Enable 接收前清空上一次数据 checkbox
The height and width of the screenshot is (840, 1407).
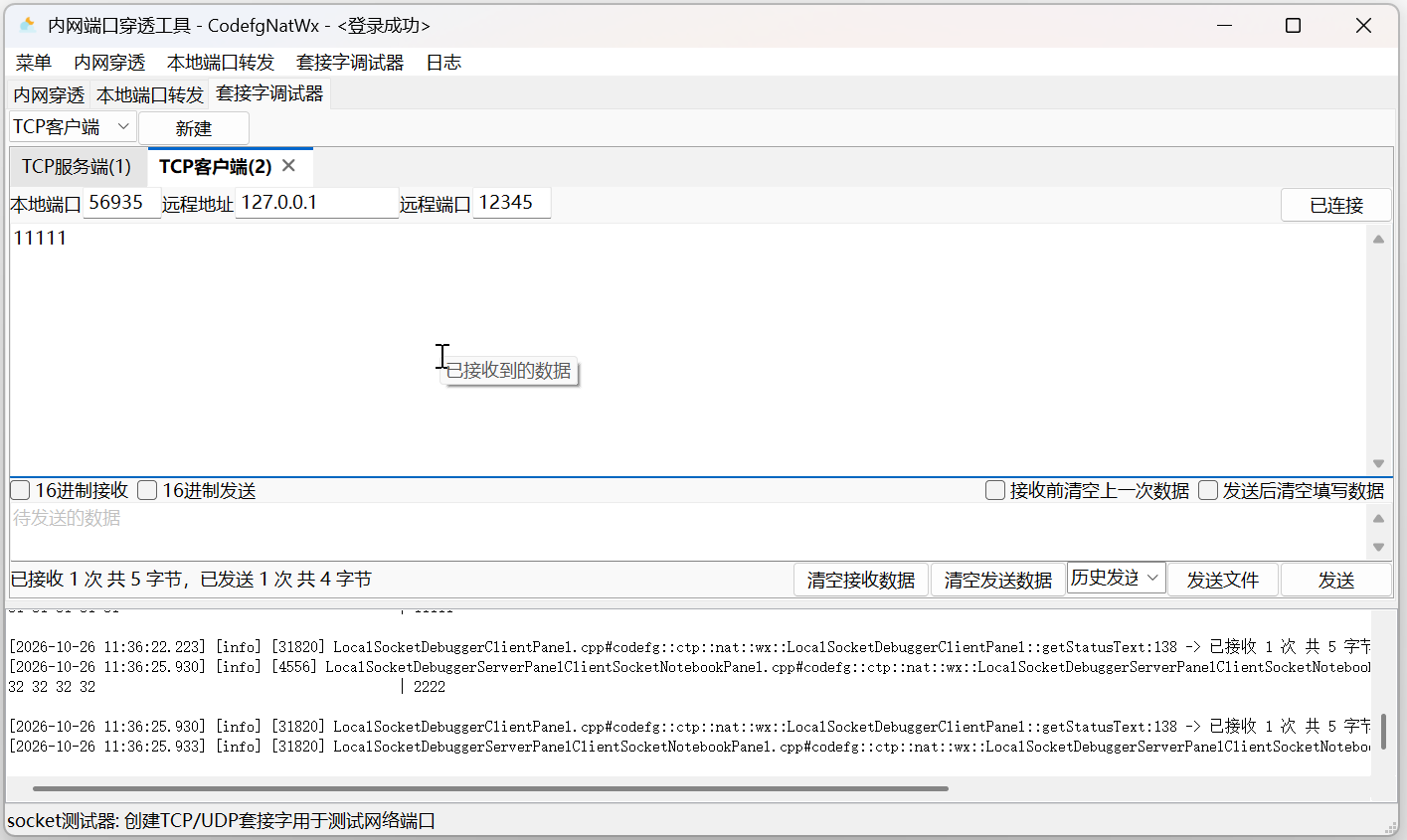click(994, 490)
